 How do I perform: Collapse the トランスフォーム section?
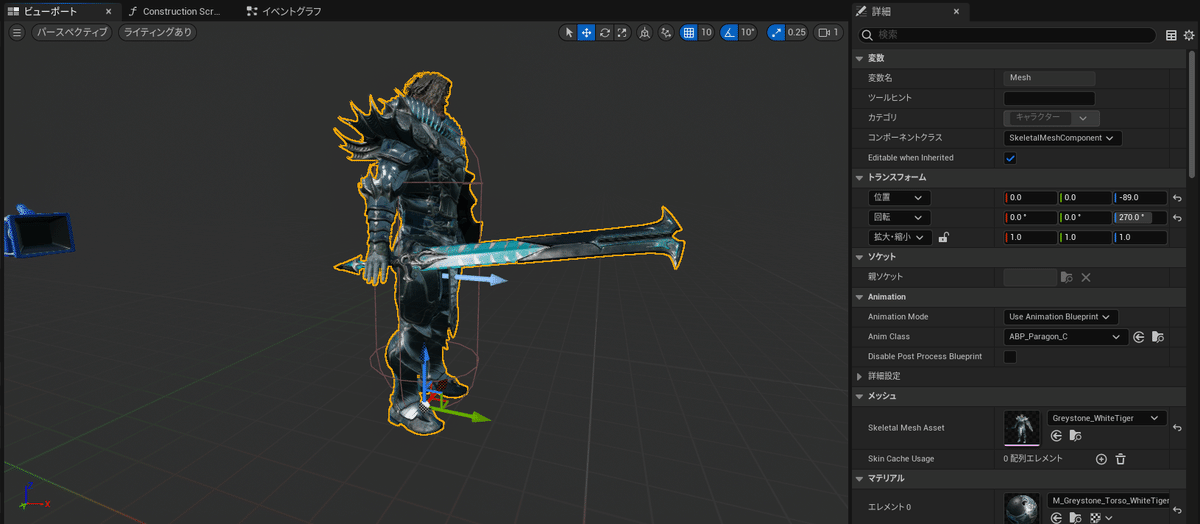pyautogui.click(x=859, y=178)
